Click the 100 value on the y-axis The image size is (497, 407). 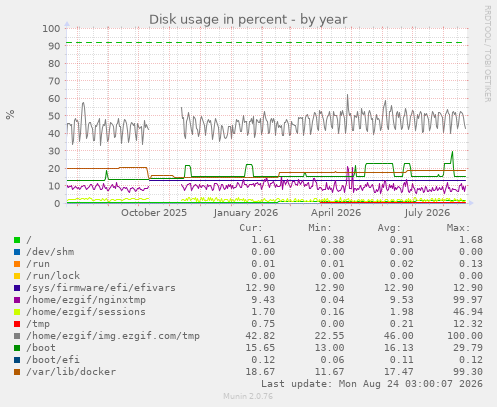point(51,28)
